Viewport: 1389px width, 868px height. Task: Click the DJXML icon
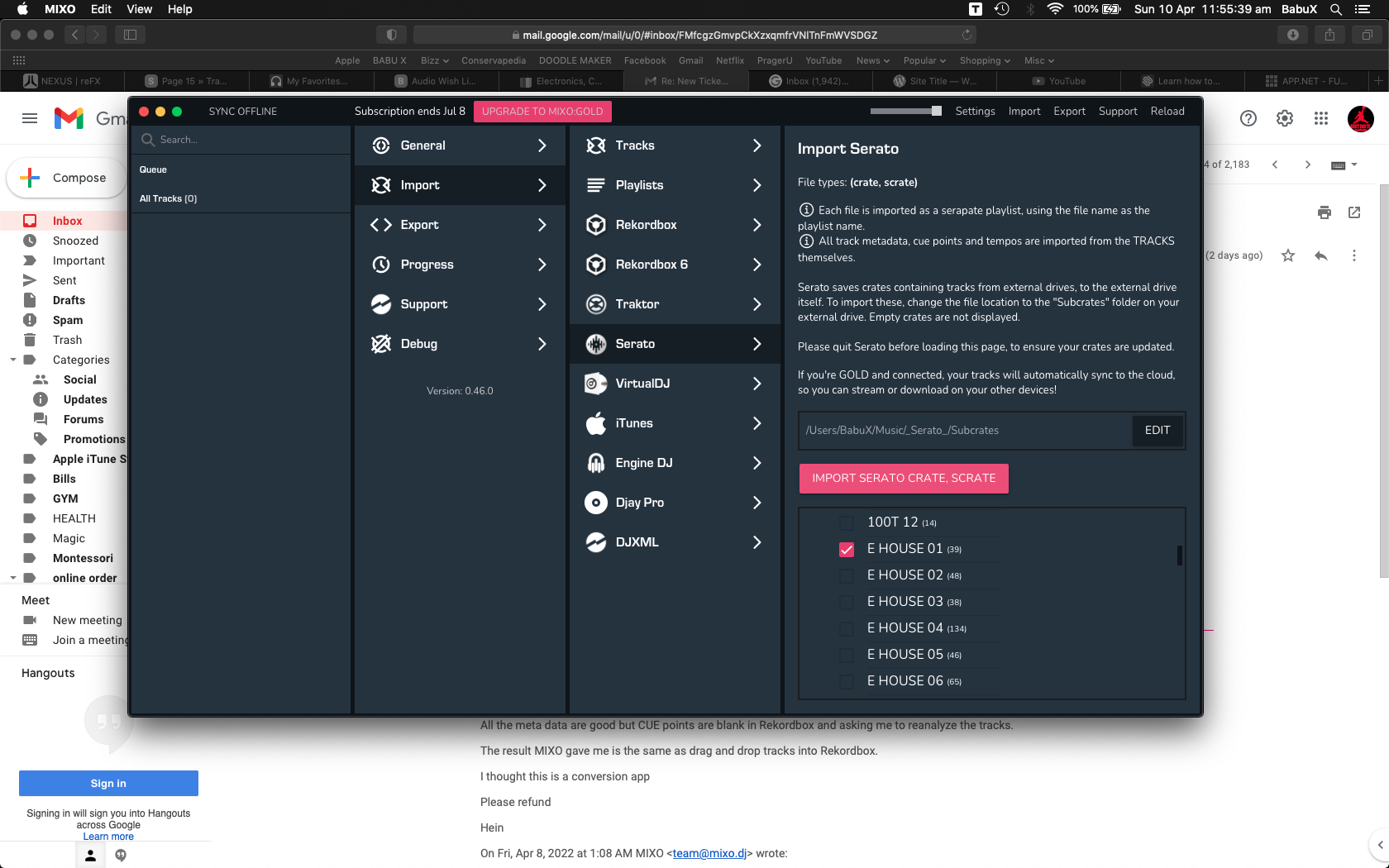pyautogui.click(x=595, y=542)
